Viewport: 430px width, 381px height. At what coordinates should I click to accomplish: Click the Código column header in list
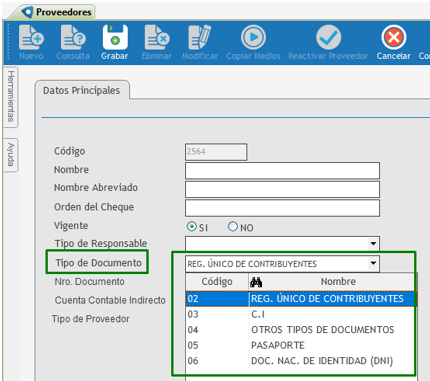pyautogui.click(x=217, y=282)
